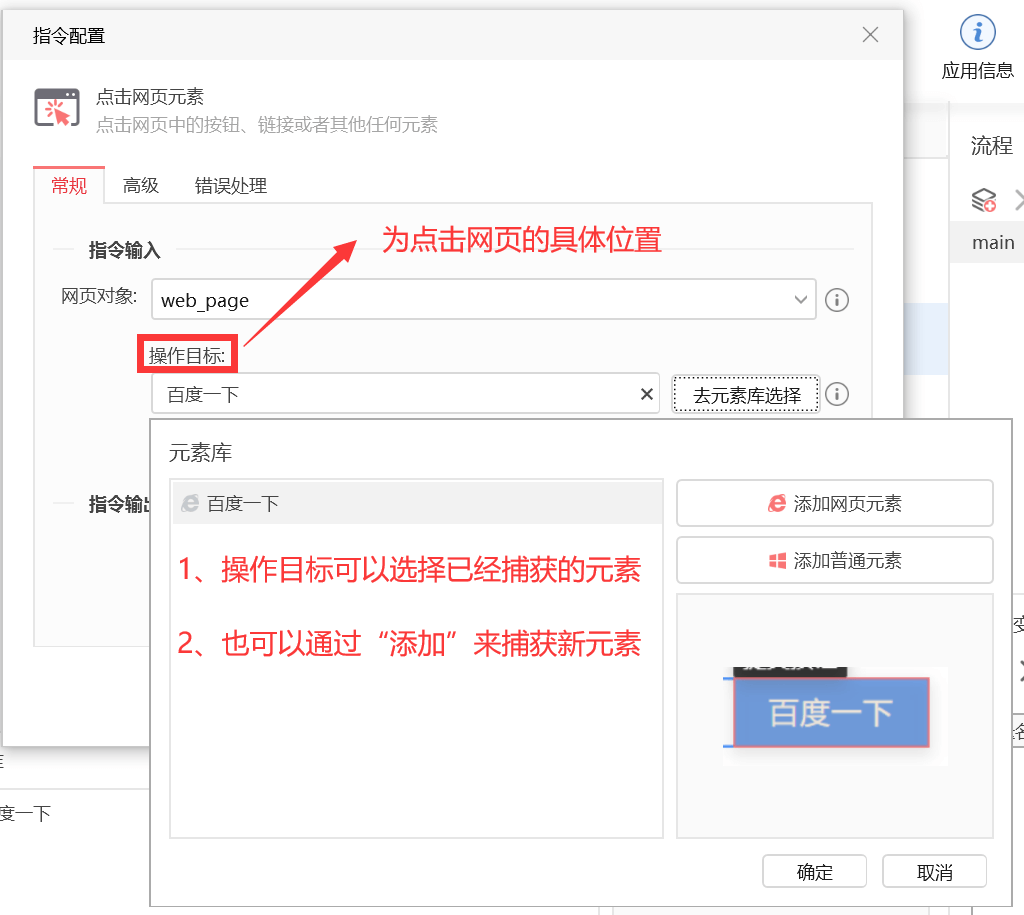Click 添加网页元素 button
1024x915 pixels.
pyautogui.click(x=835, y=504)
